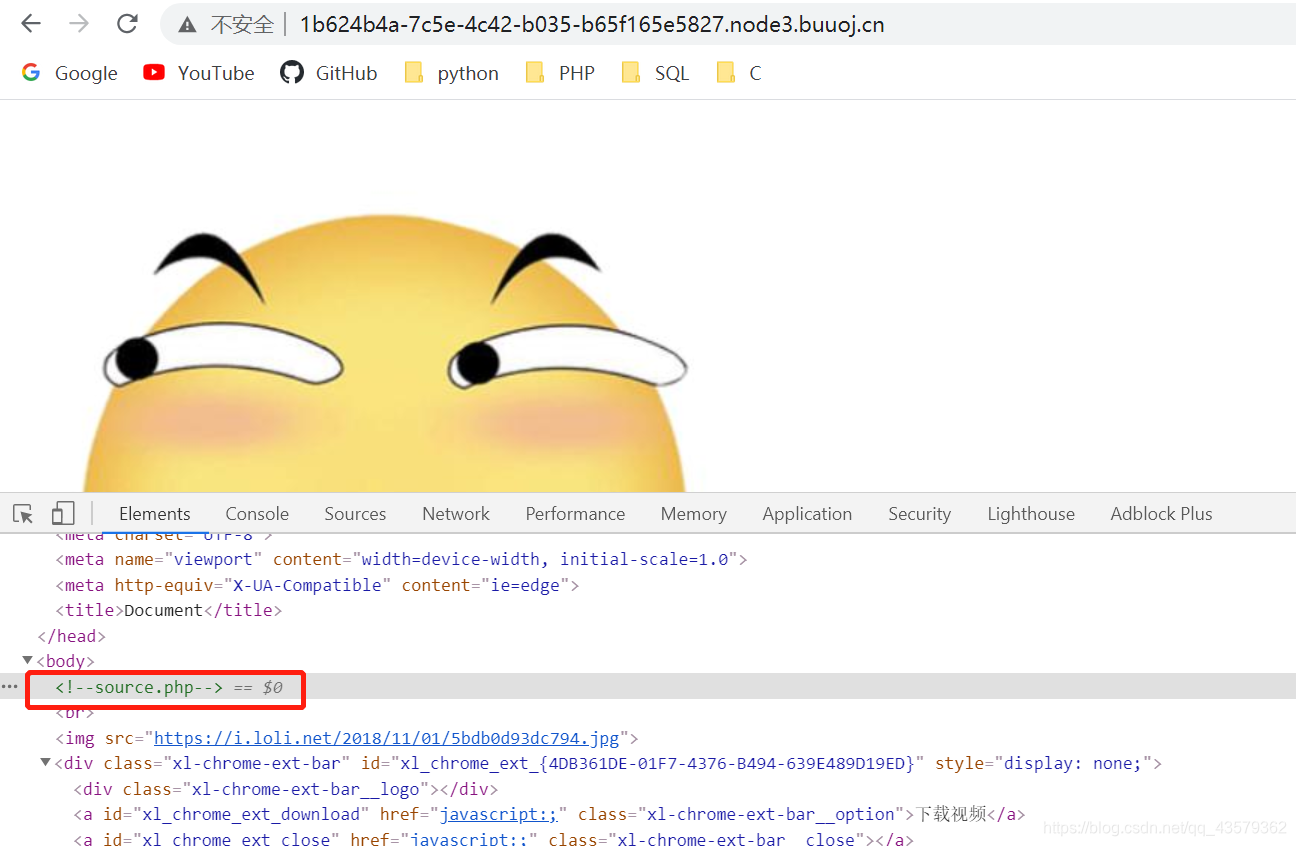Activate the element inspector picker tool

pyautogui.click(x=22, y=512)
